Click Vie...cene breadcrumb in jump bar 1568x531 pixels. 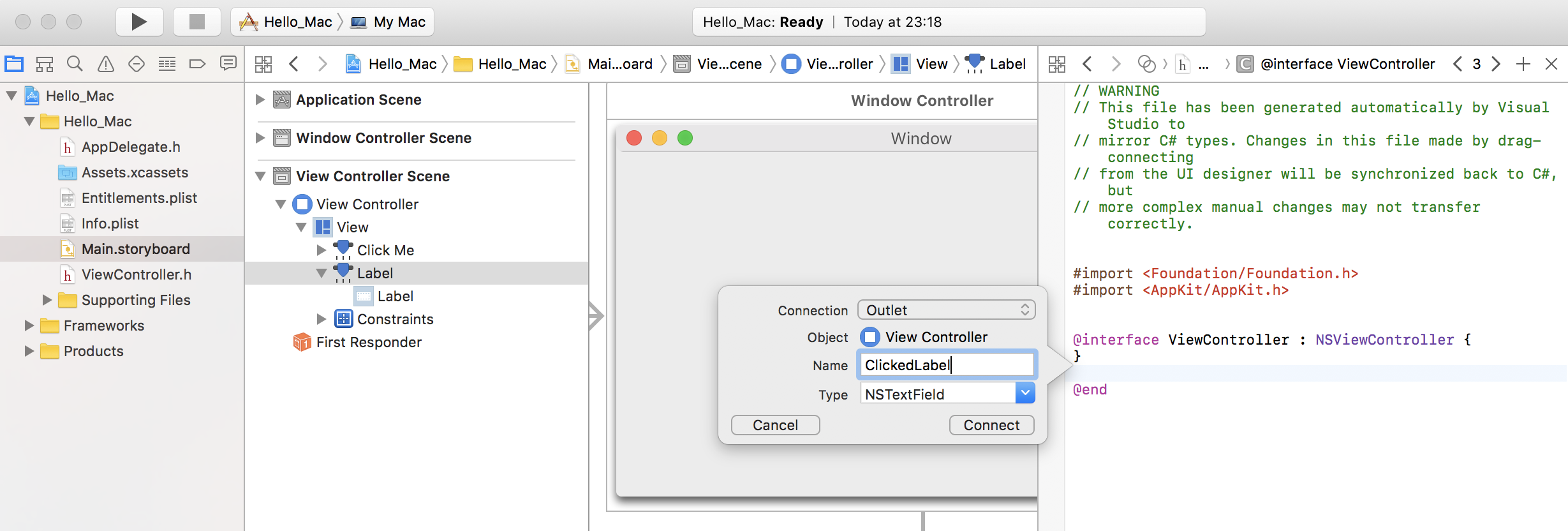(718, 64)
